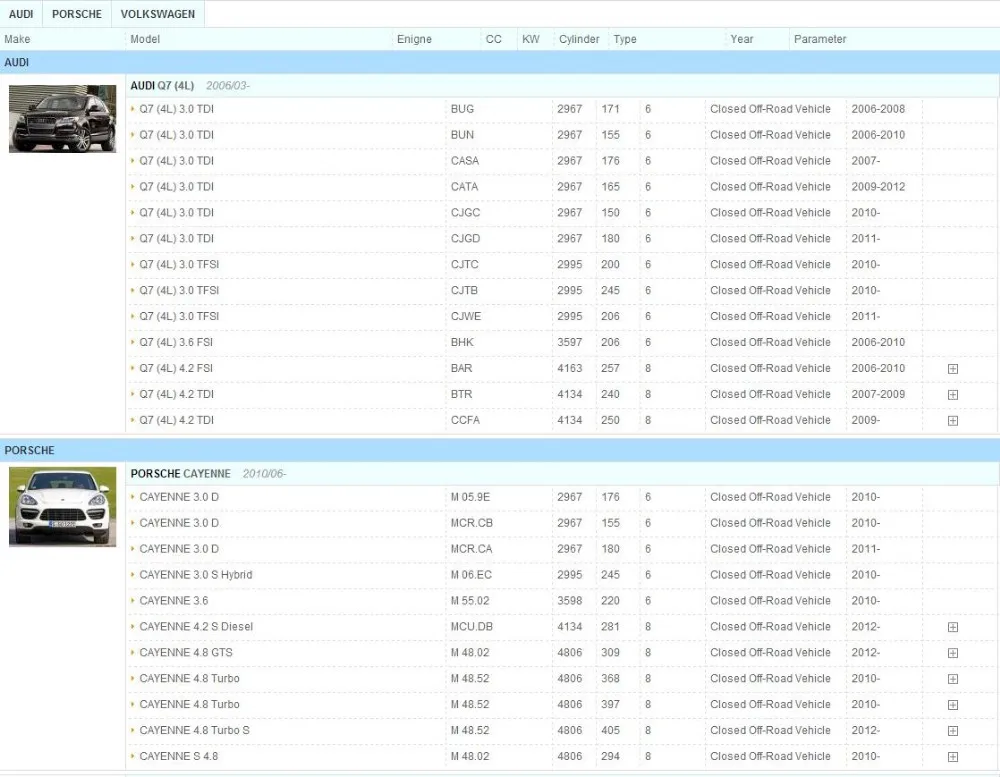Select the 281 KW value

tap(610, 626)
